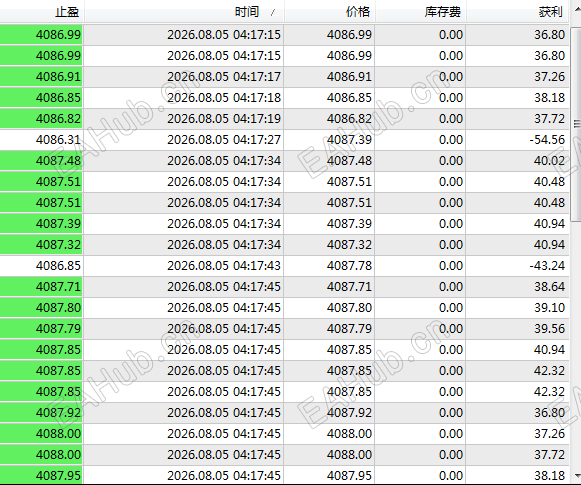Select price cell 4086.91
The height and width of the screenshot is (485, 581).
329,77
